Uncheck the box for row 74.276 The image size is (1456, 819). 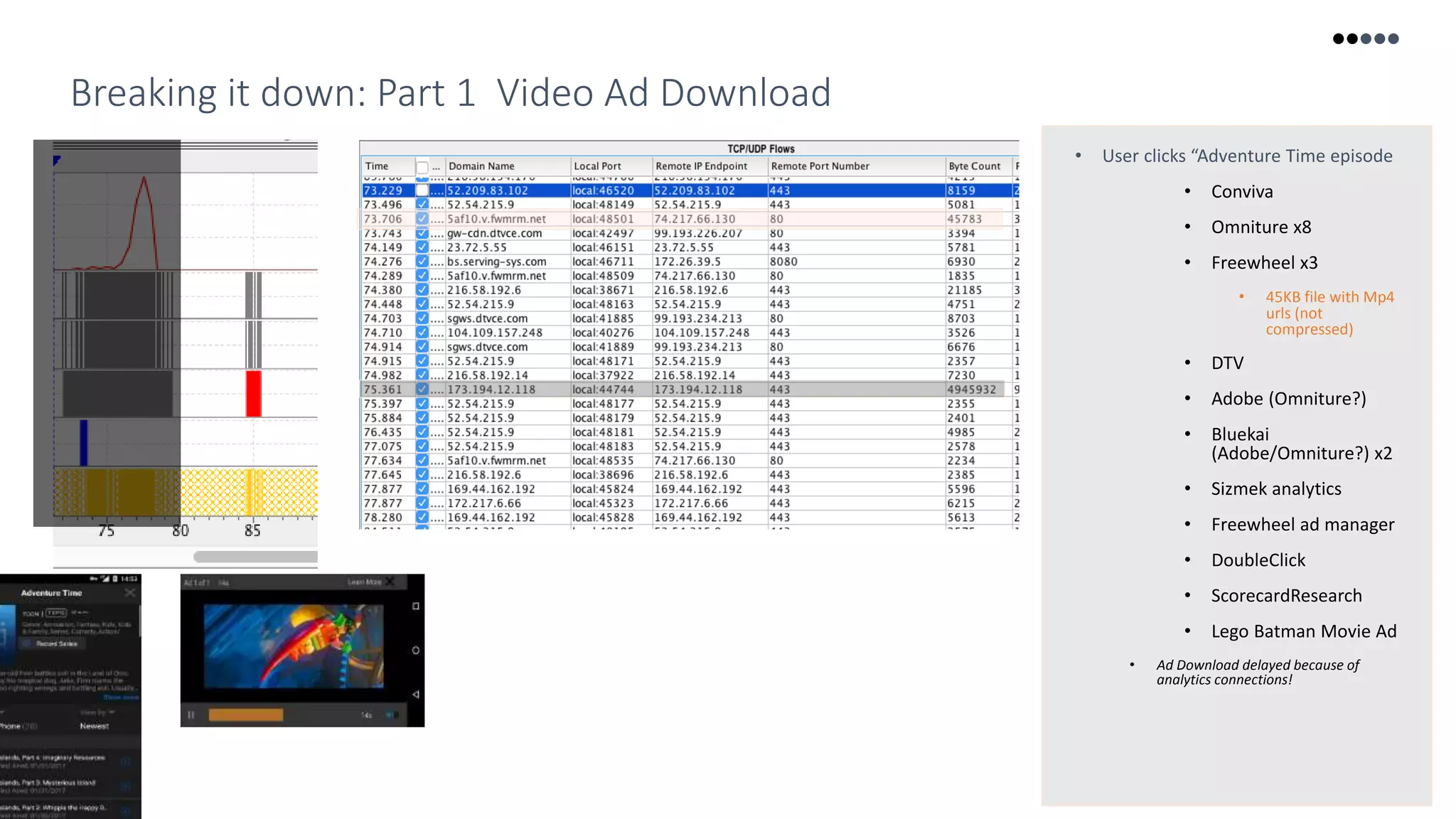click(422, 262)
